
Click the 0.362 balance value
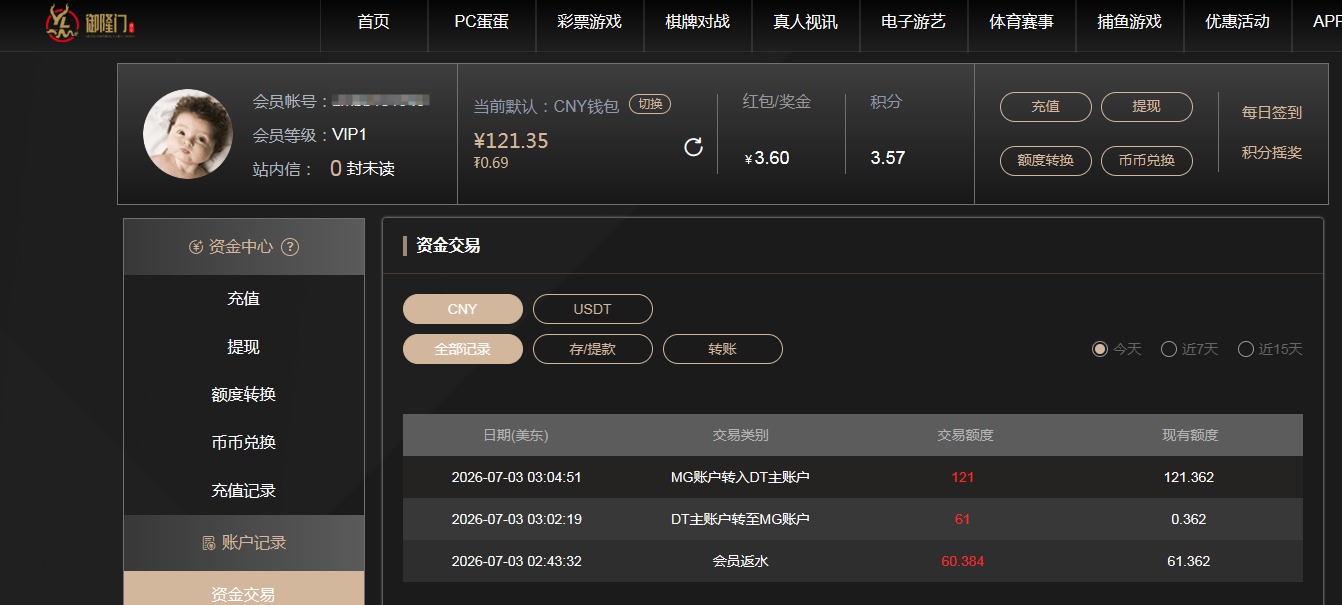click(1189, 520)
